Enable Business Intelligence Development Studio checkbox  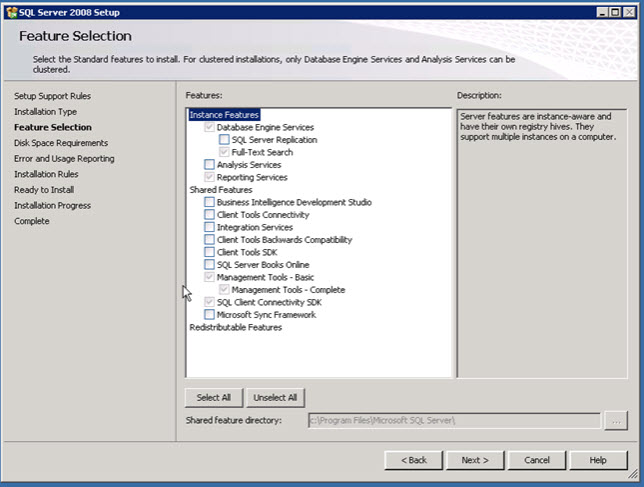click(209, 202)
